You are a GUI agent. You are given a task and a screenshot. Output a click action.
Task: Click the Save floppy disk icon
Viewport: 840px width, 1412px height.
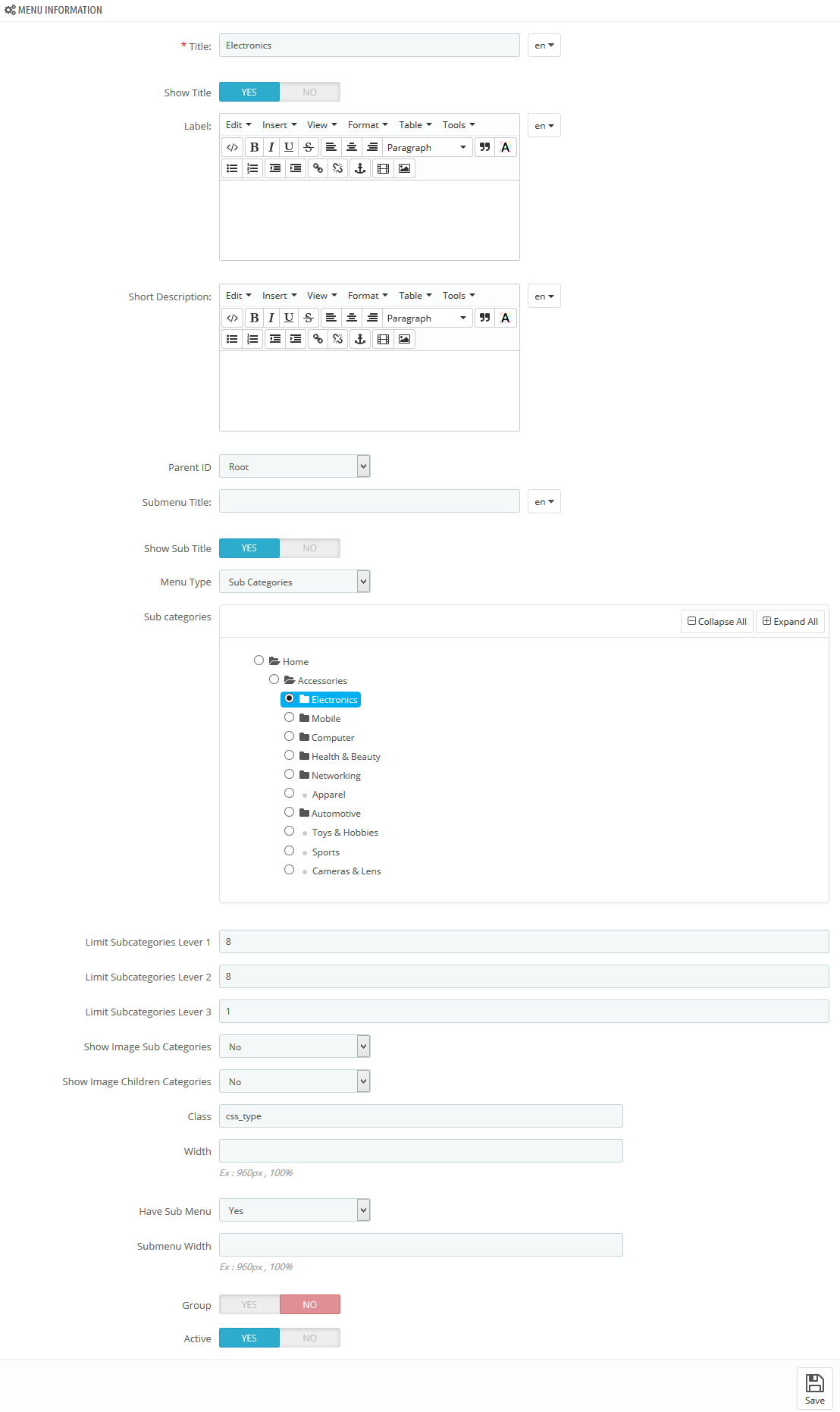pyautogui.click(x=814, y=1382)
